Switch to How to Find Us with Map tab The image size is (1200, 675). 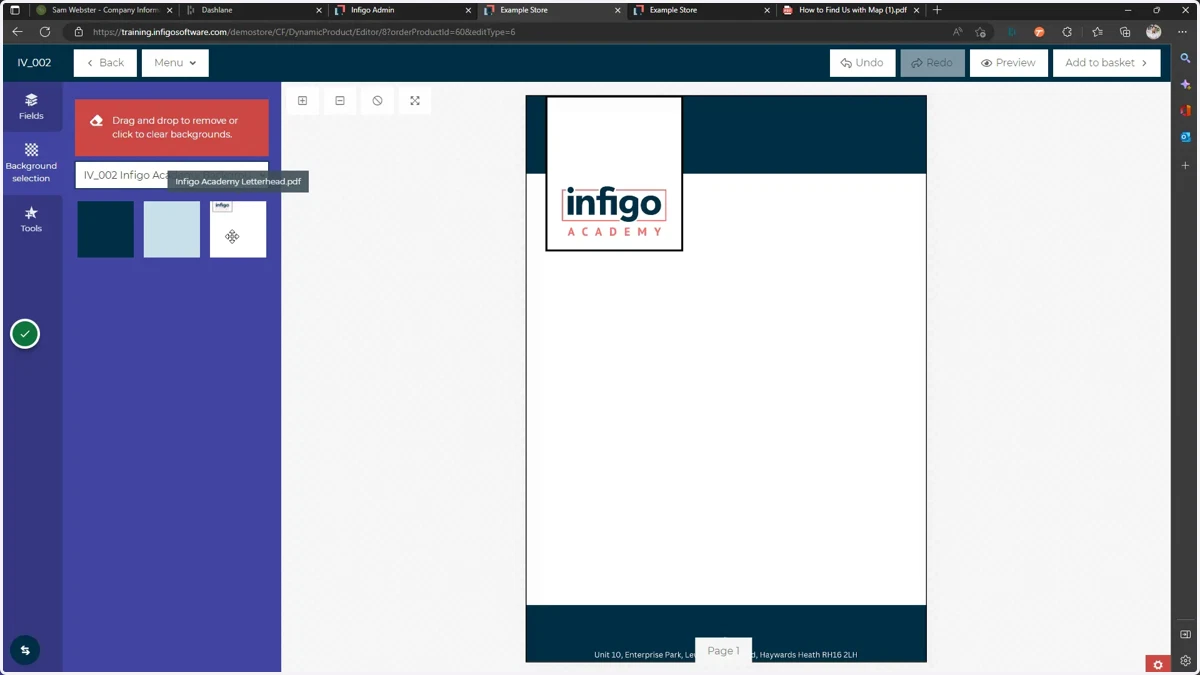click(x=850, y=10)
